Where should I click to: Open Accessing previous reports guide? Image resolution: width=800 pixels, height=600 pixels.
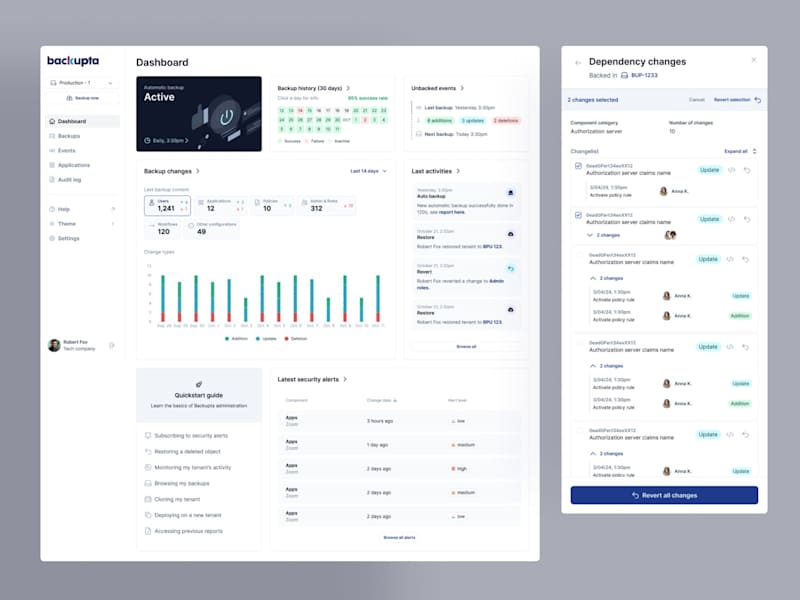184,531
